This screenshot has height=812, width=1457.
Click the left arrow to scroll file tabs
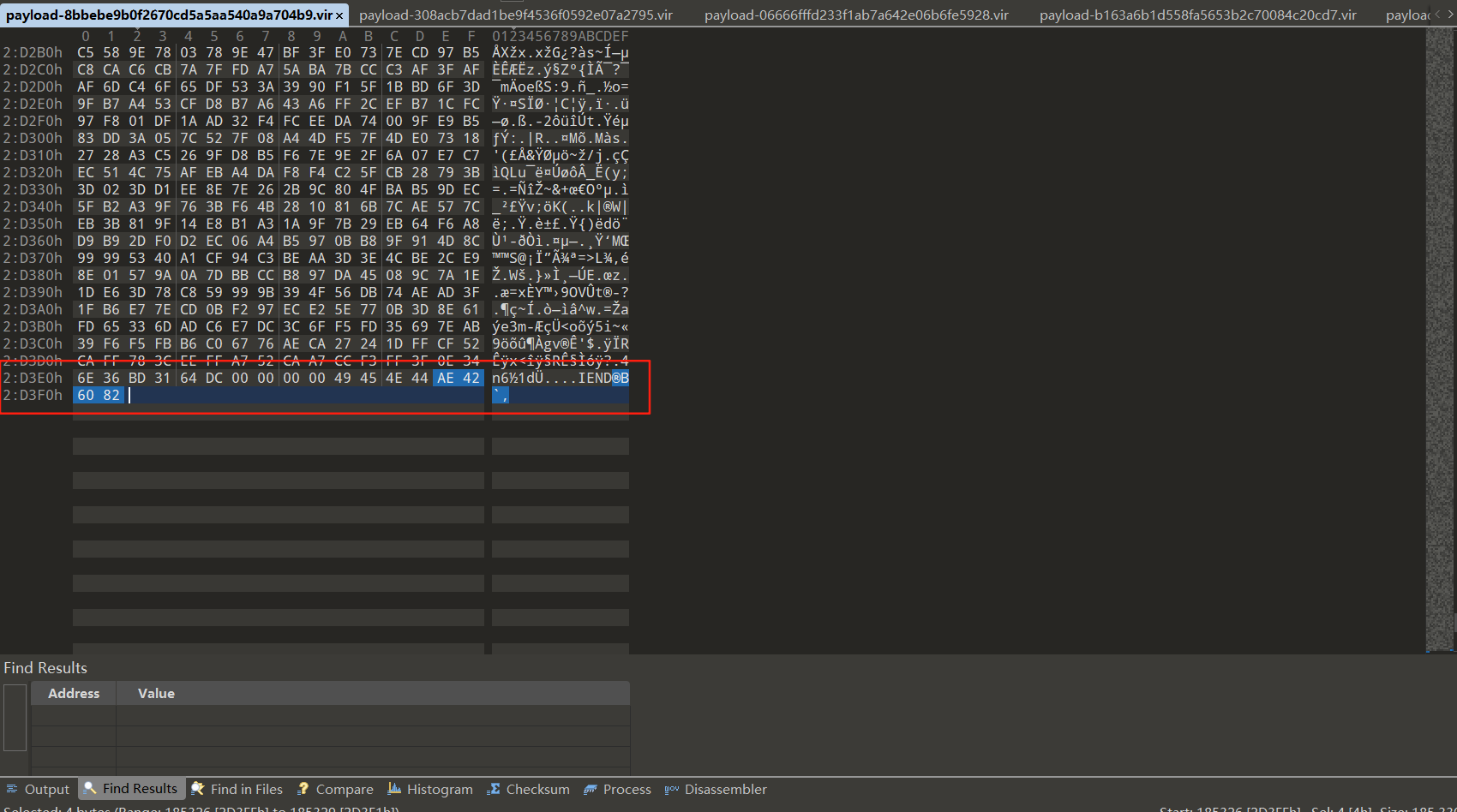(x=1437, y=15)
